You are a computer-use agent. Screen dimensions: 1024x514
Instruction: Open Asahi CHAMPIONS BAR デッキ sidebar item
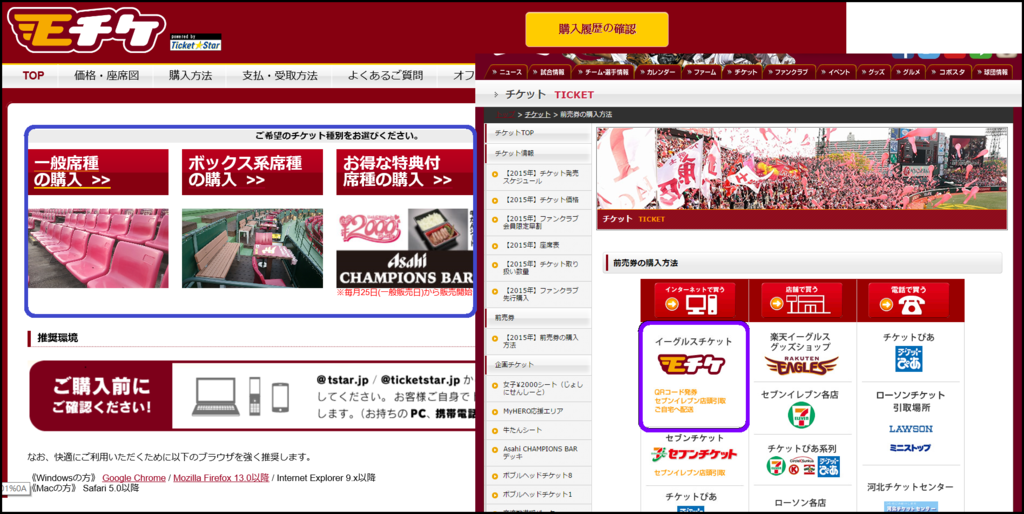pos(537,453)
